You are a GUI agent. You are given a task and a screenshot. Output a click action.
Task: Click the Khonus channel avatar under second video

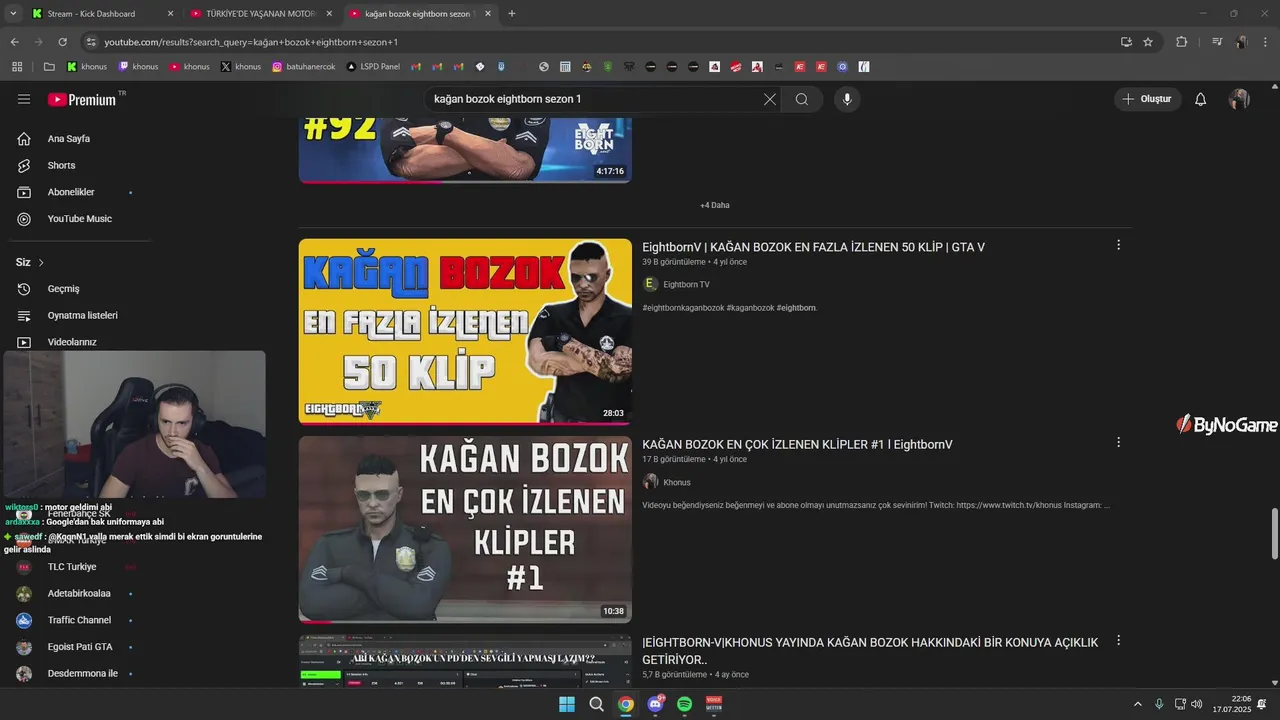(650, 482)
